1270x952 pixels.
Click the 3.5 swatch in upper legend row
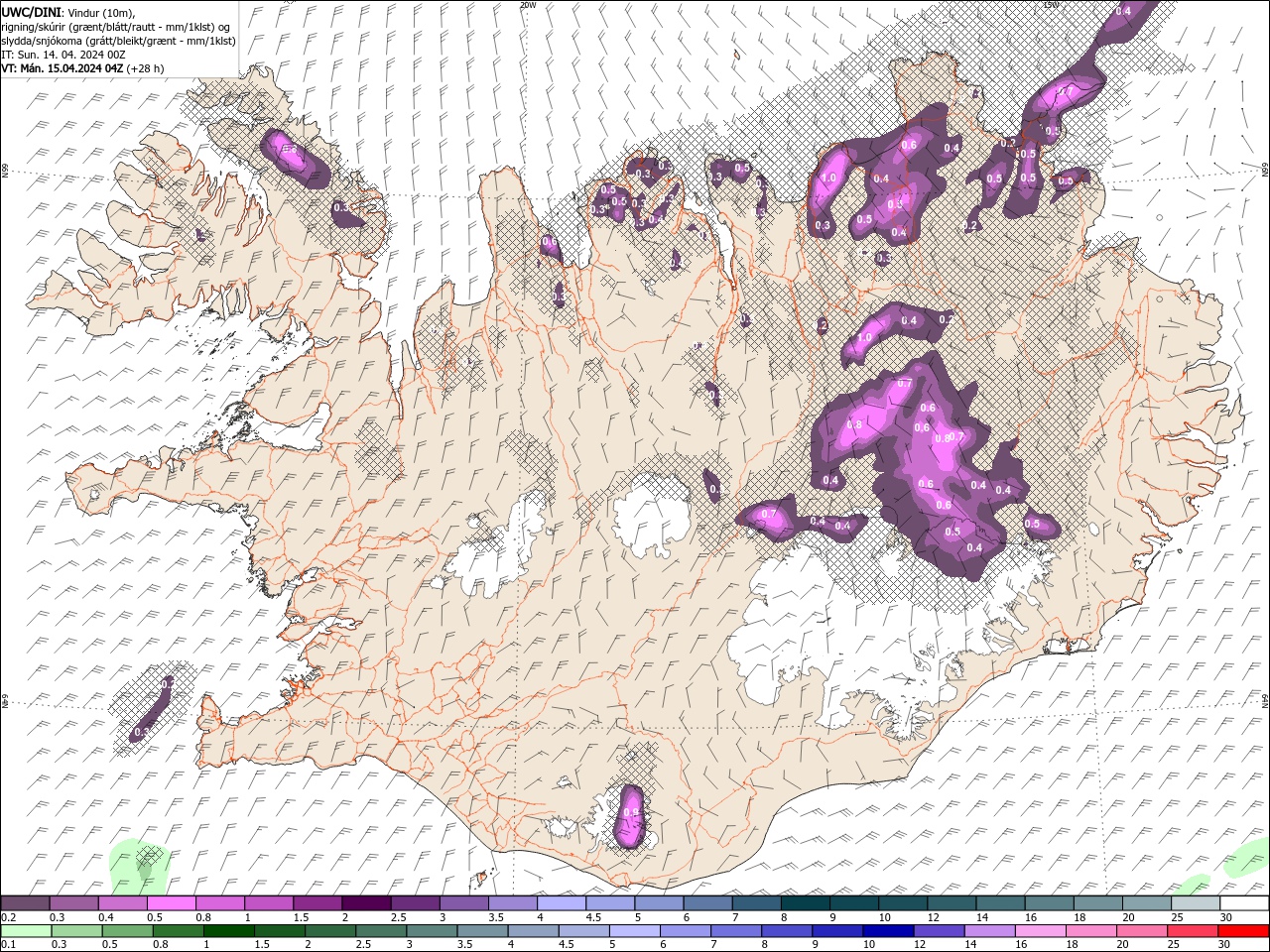click(513, 903)
